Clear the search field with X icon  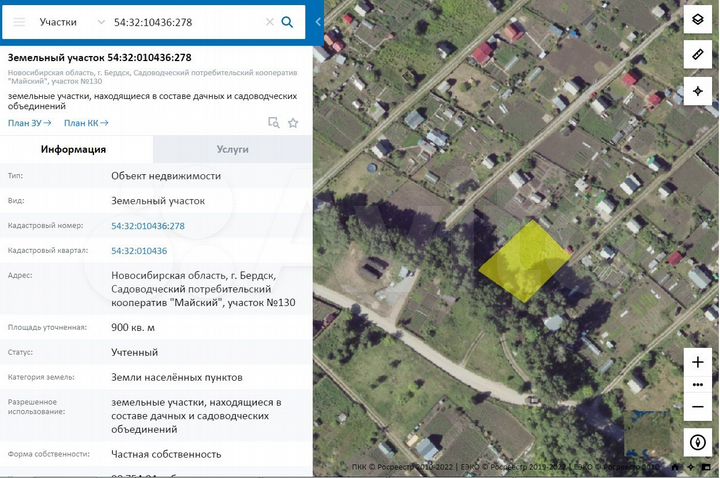[269, 21]
